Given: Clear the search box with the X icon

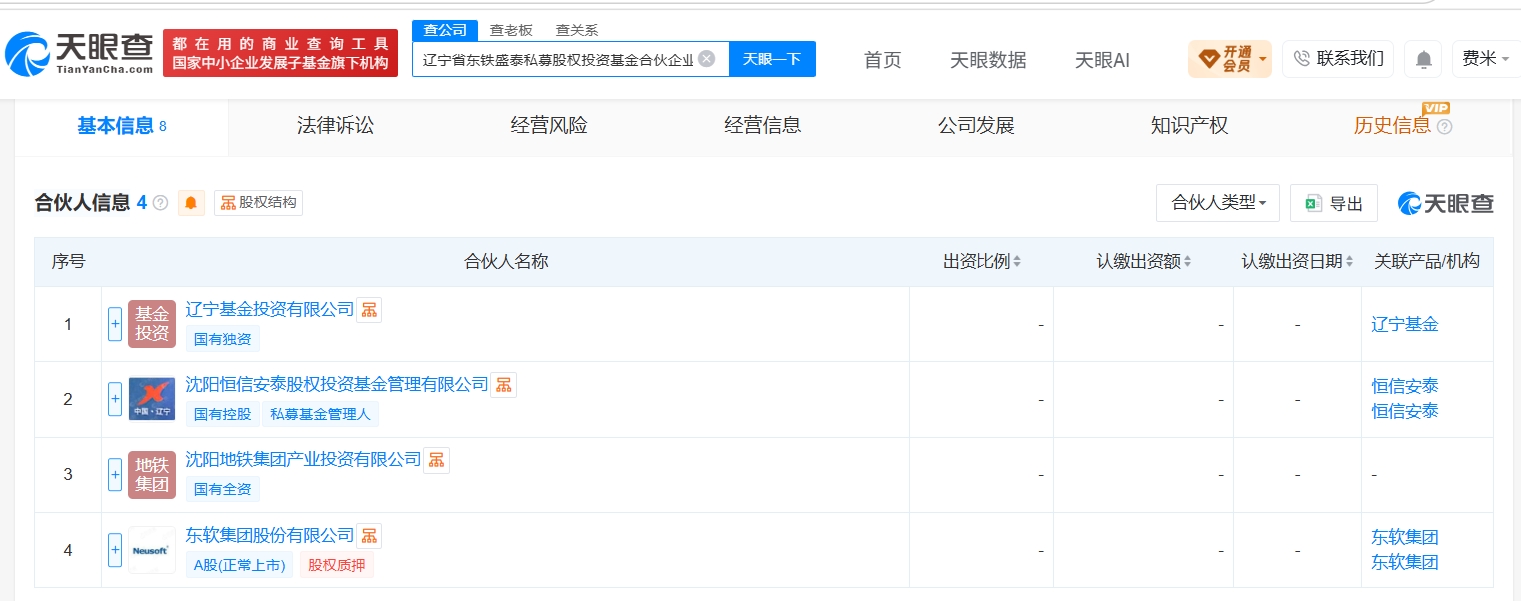Looking at the screenshot, I should 707,58.
